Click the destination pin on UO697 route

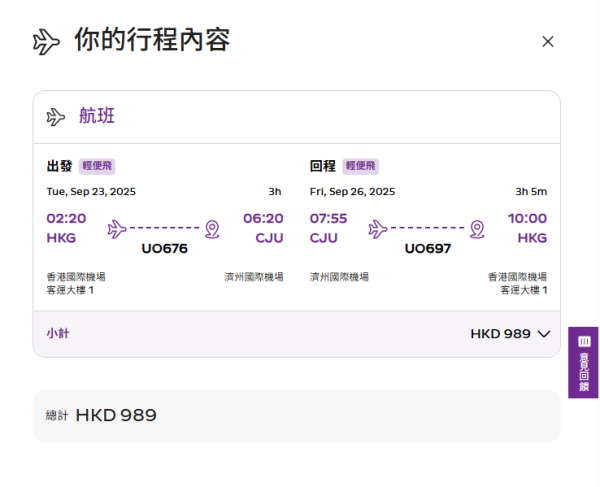pyautogui.click(x=477, y=229)
